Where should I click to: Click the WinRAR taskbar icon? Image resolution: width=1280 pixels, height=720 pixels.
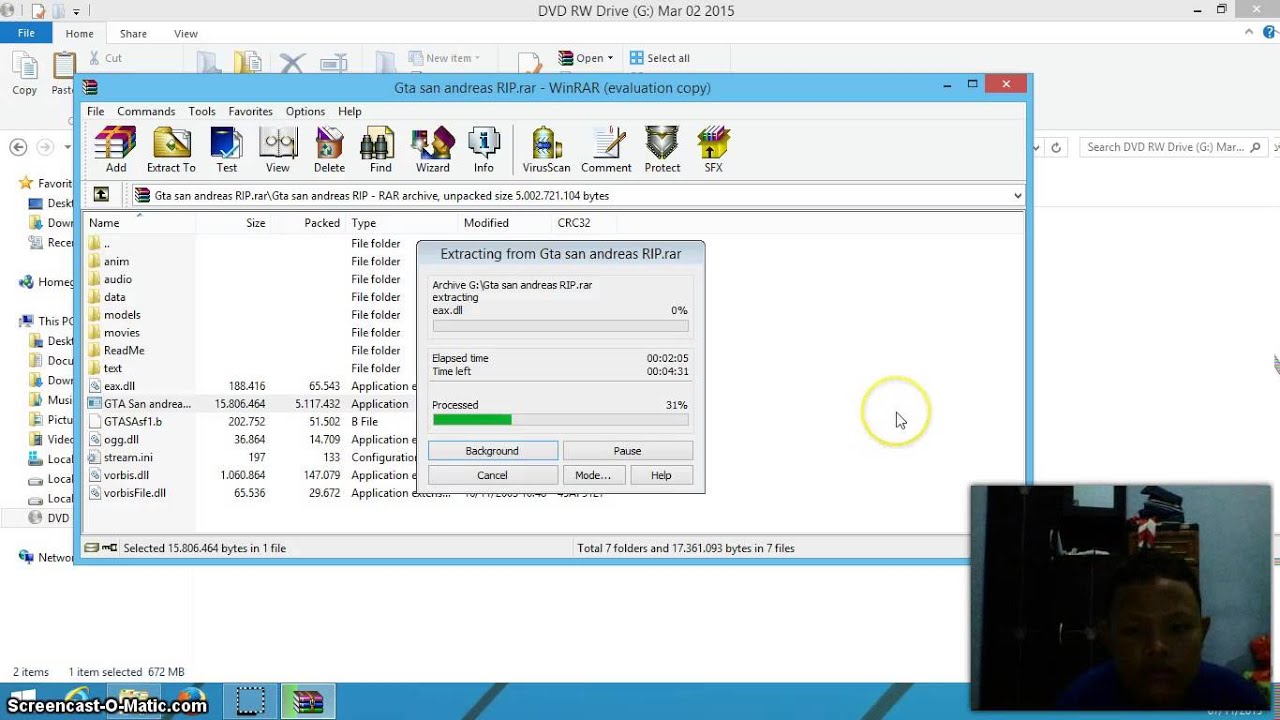tap(307, 701)
